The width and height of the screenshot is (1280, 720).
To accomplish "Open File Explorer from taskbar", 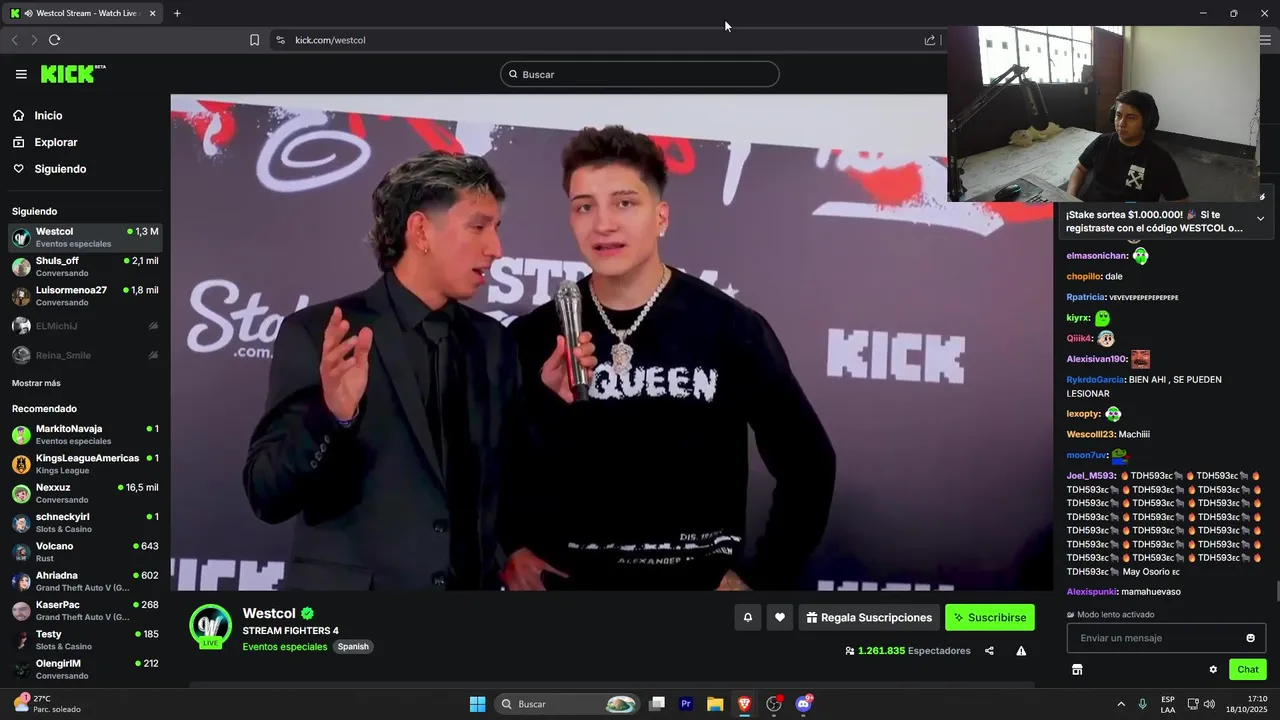I will [x=715, y=704].
